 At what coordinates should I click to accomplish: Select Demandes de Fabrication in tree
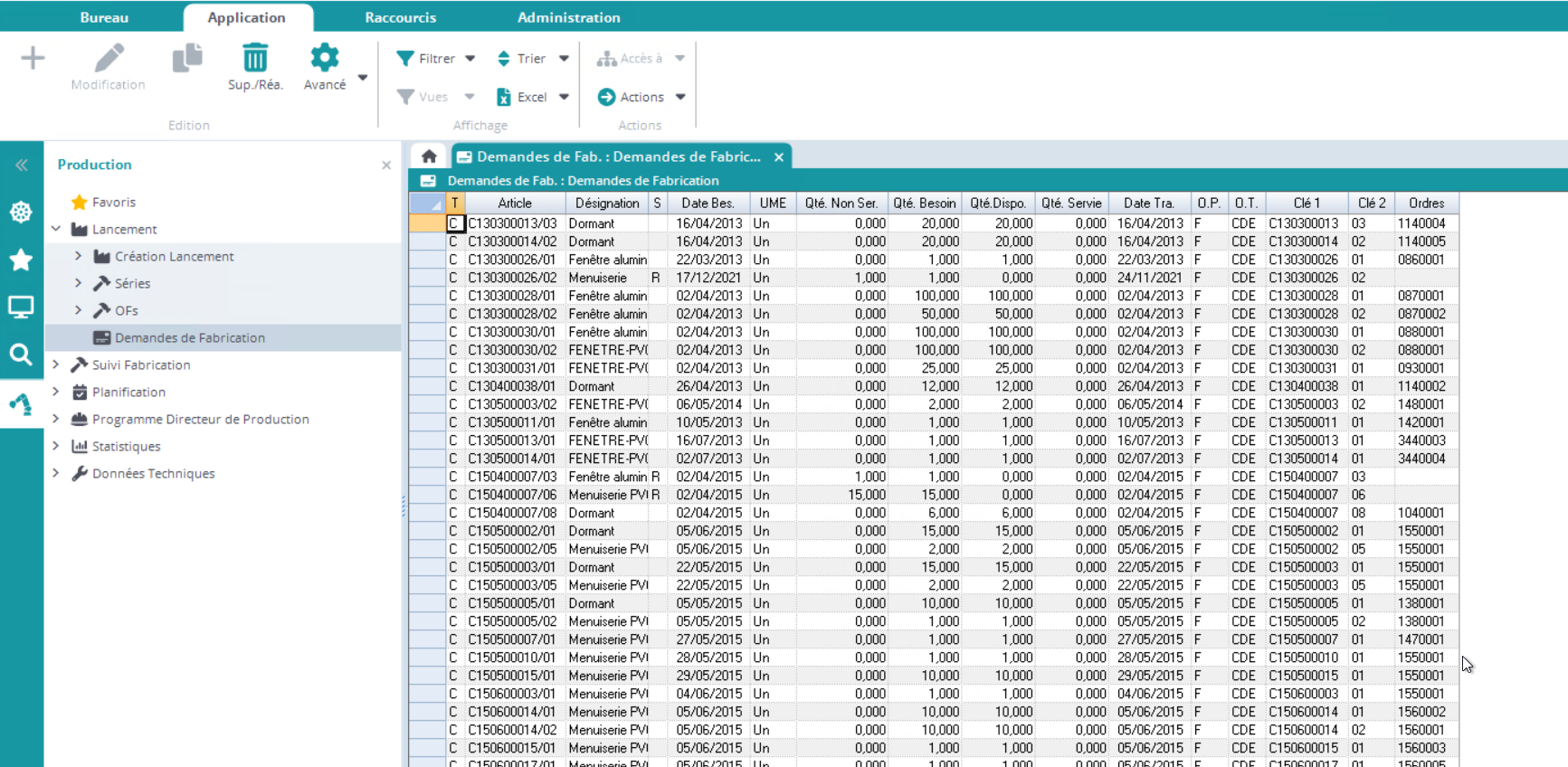(x=189, y=337)
